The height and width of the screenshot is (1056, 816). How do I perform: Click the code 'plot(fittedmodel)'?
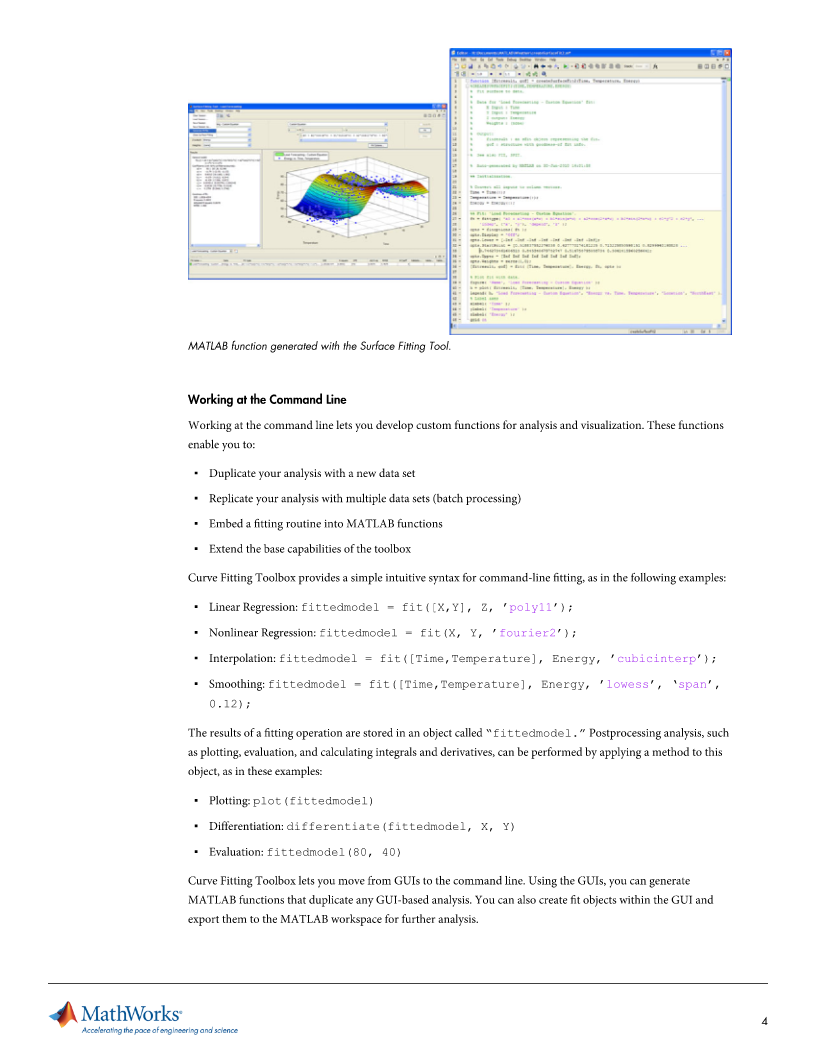pyautogui.click(x=313, y=801)
